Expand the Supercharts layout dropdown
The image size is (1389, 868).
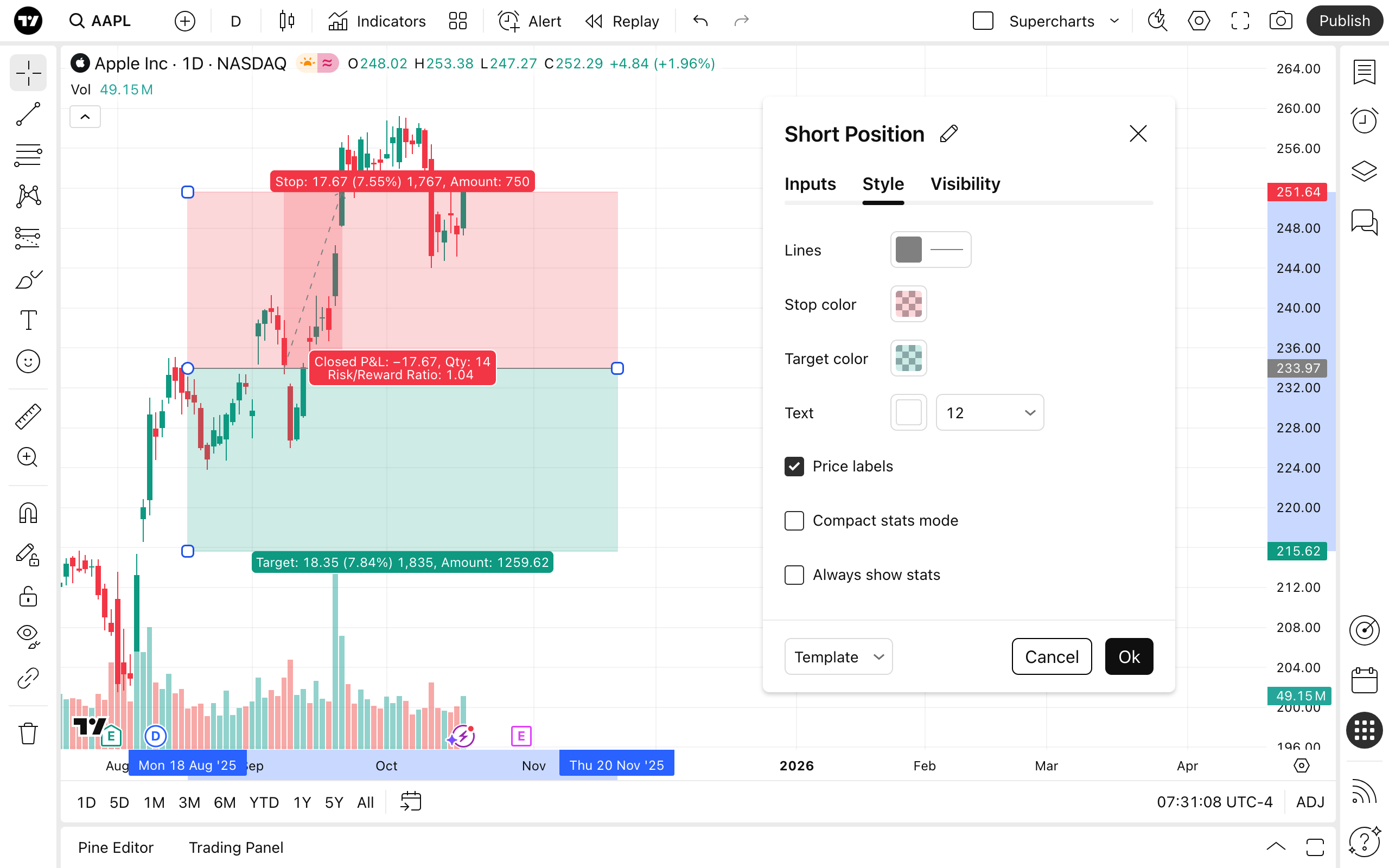1114,21
